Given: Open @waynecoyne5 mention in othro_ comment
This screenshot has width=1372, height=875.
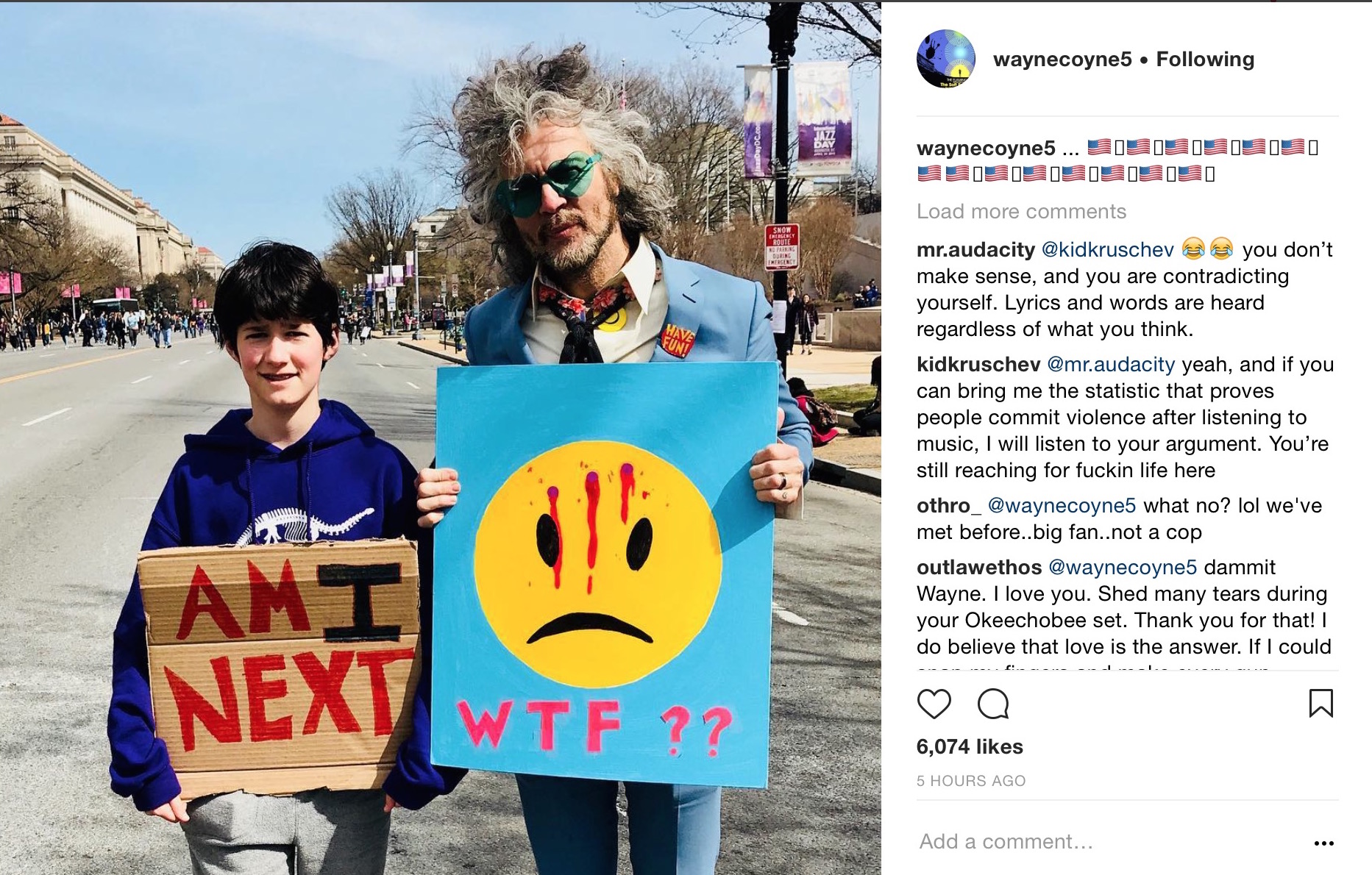Looking at the screenshot, I should coord(1062,506).
